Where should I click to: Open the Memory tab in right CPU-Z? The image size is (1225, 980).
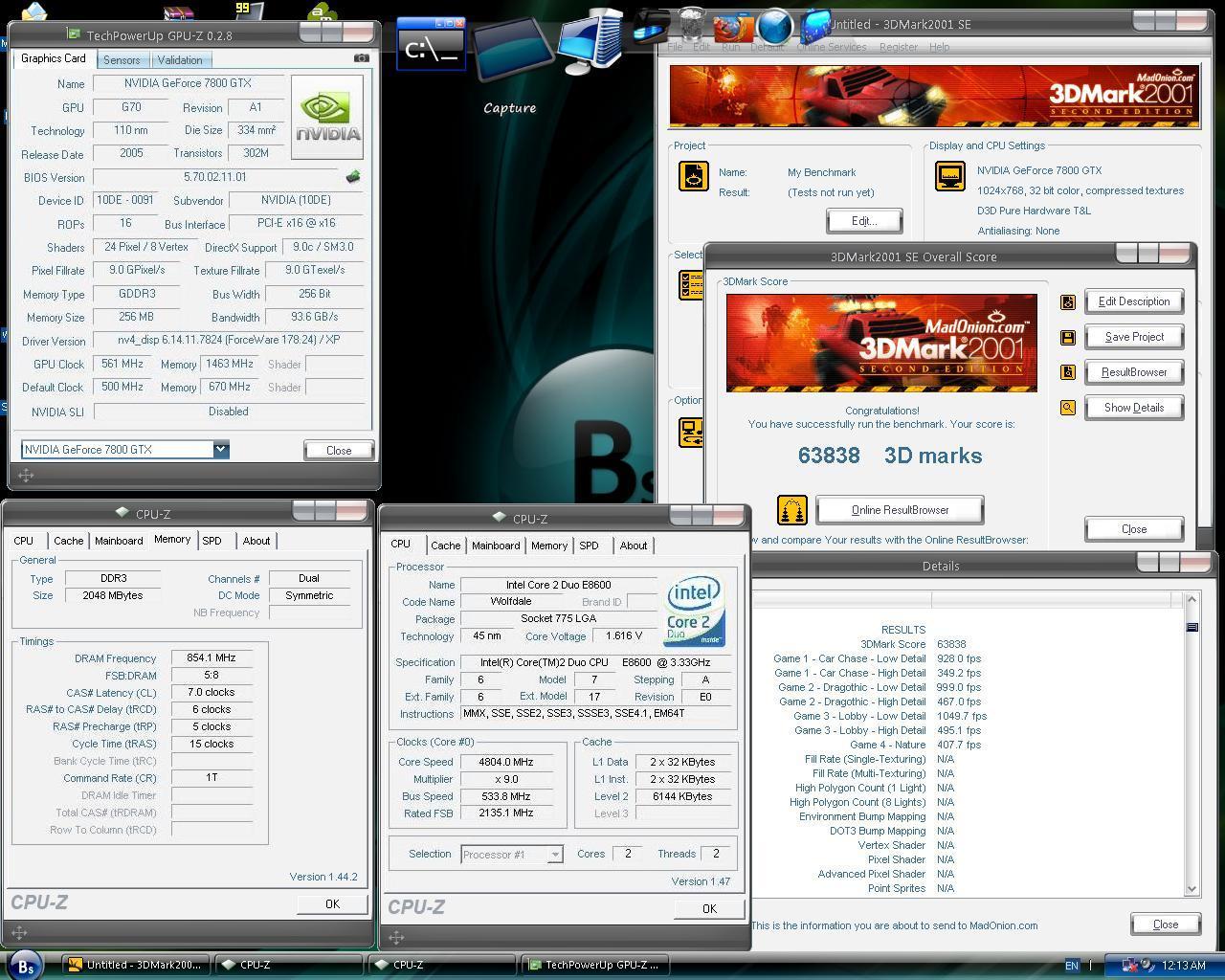point(549,546)
